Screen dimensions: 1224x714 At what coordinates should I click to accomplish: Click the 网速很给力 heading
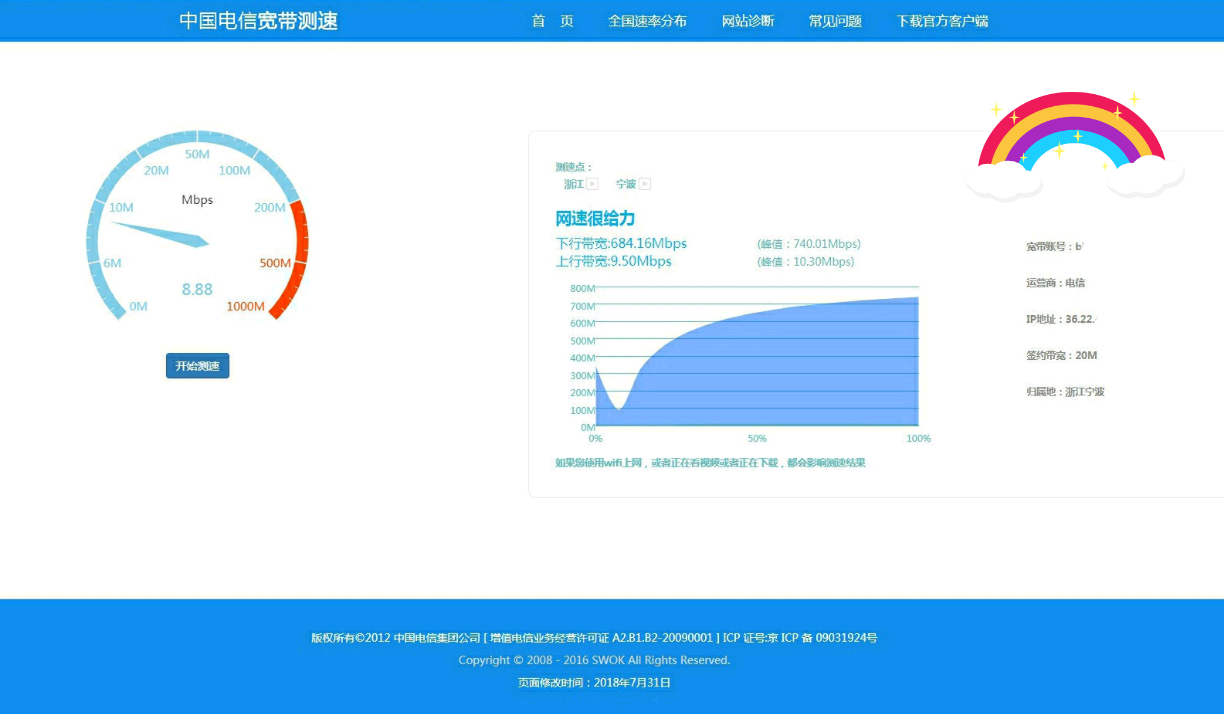595,218
